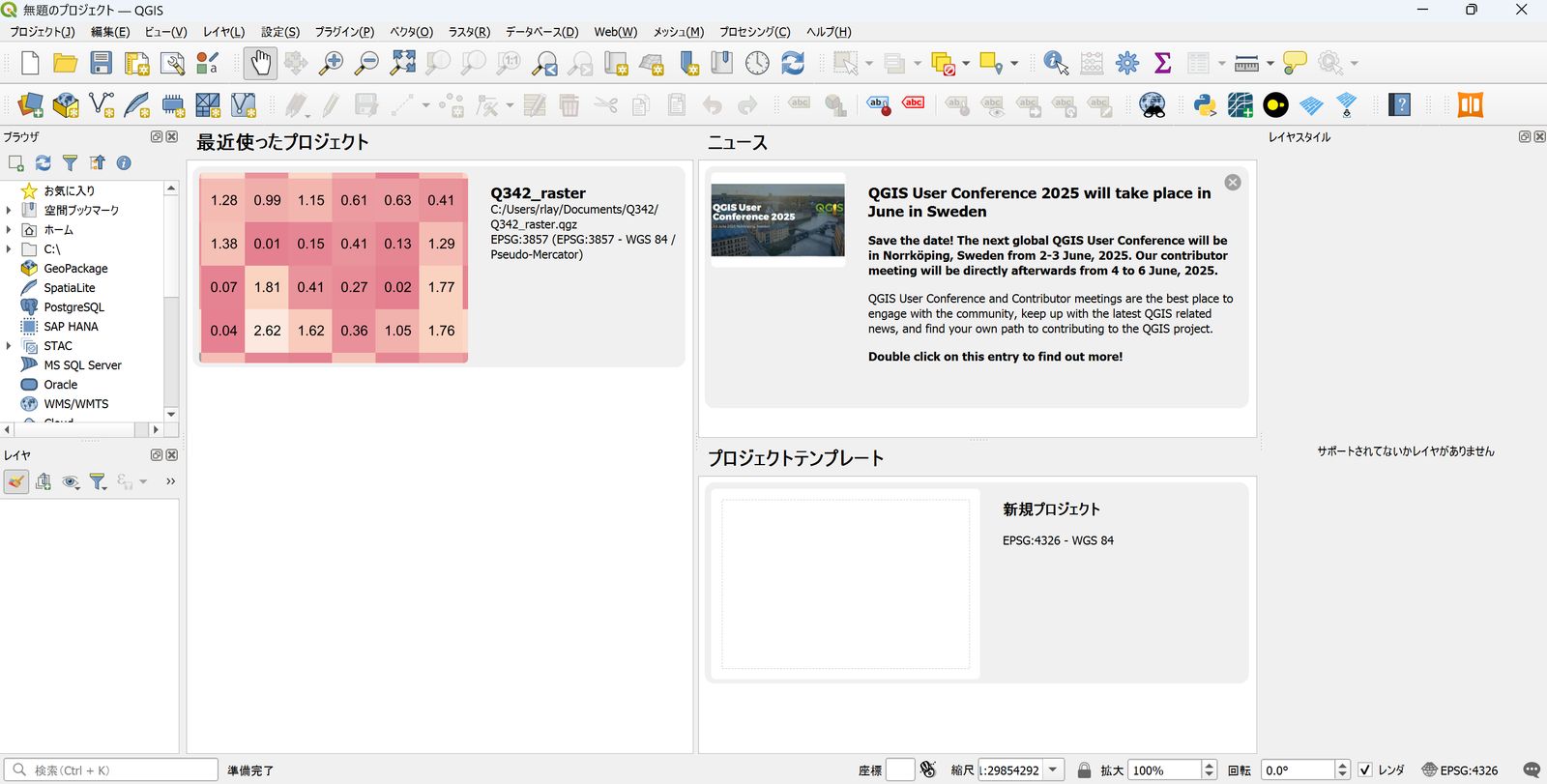Expand the 空間ブックマーク tree node
The height and width of the screenshot is (784, 1547).
9,210
